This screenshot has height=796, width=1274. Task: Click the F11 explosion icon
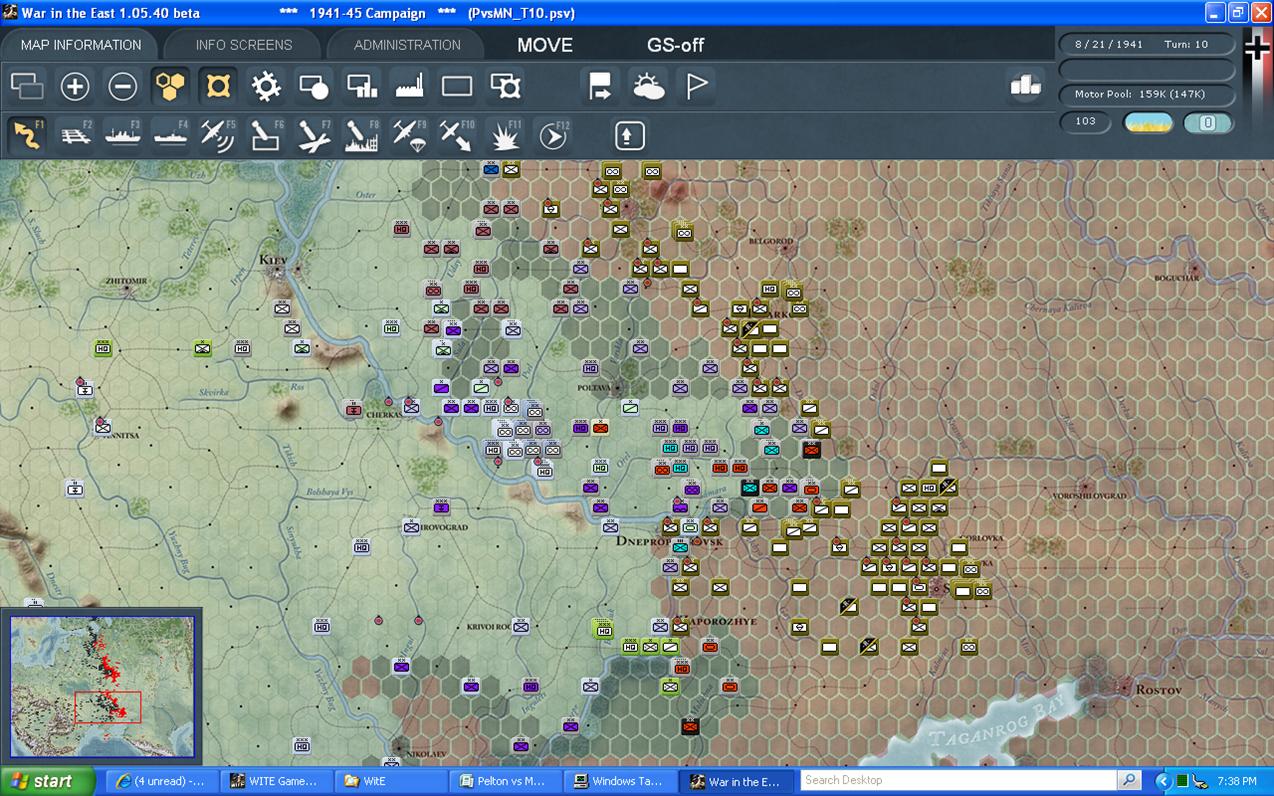pos(504,135)
